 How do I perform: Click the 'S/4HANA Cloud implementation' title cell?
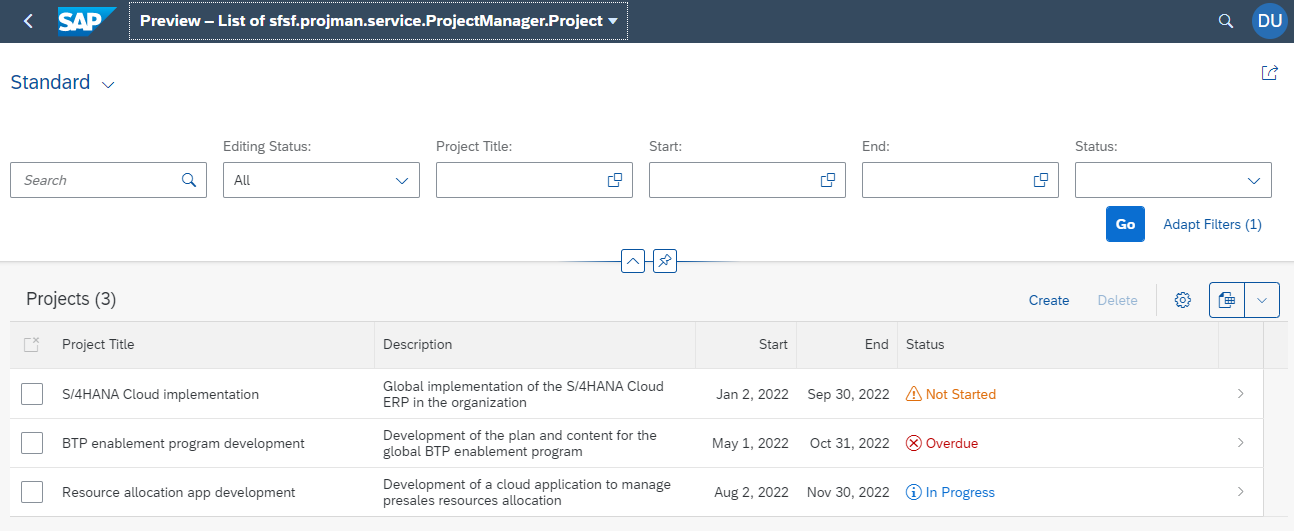point(160,394)
